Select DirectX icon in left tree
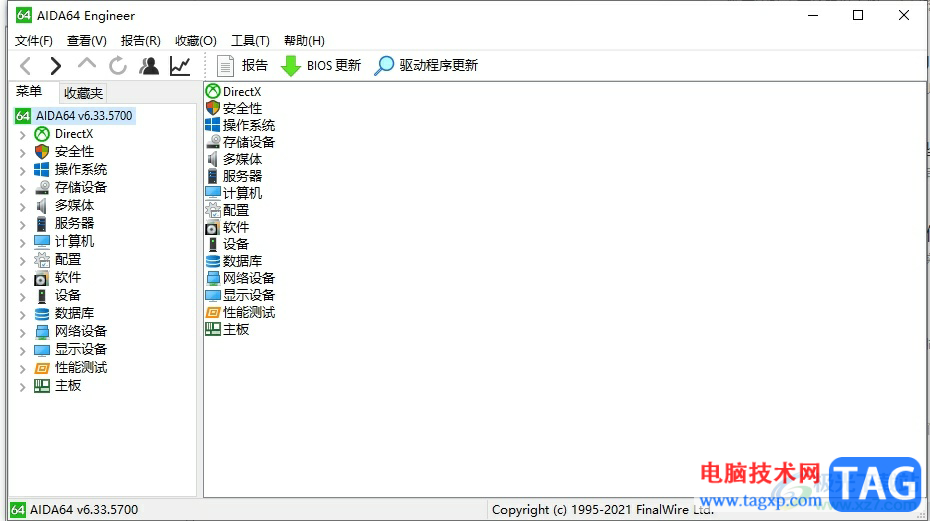The height and width of the screenshot is (521, 930). tap(42, 134)
